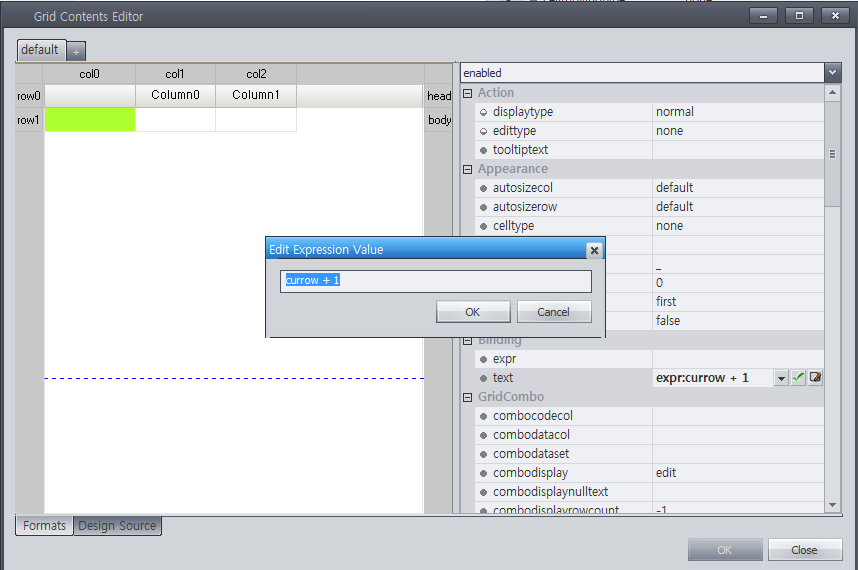Click the head band label
This screenshot has height=570, width=858.
click(x=439, y=96)
